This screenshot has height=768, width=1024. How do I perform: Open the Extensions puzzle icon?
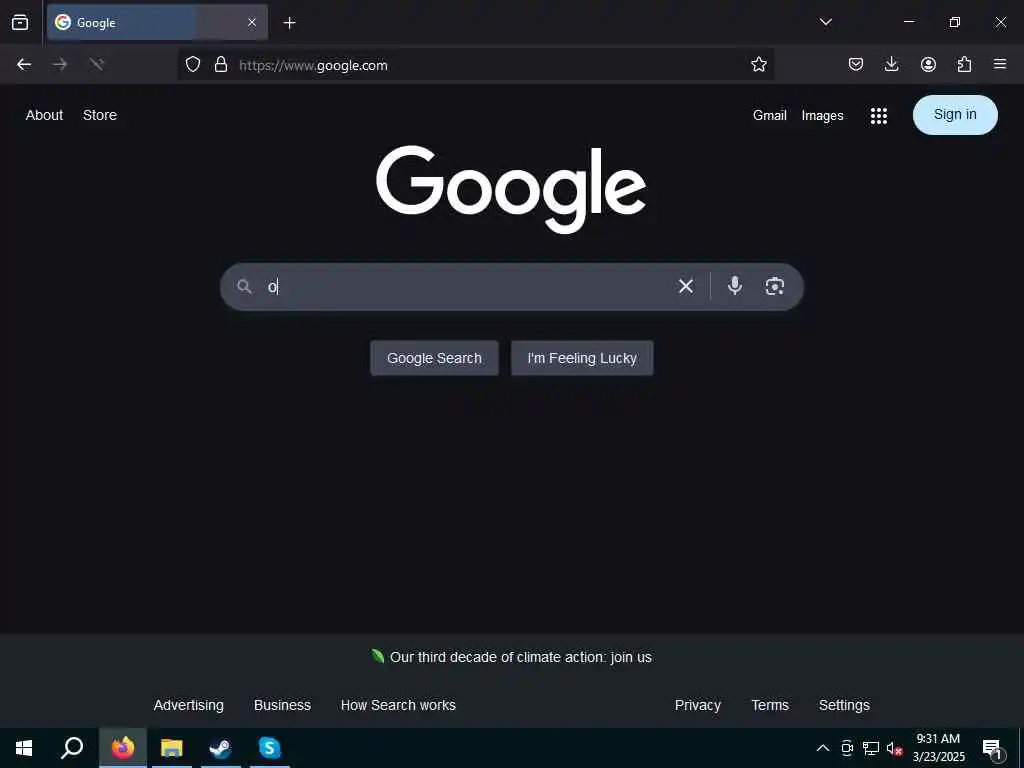(x=964, y=64)
